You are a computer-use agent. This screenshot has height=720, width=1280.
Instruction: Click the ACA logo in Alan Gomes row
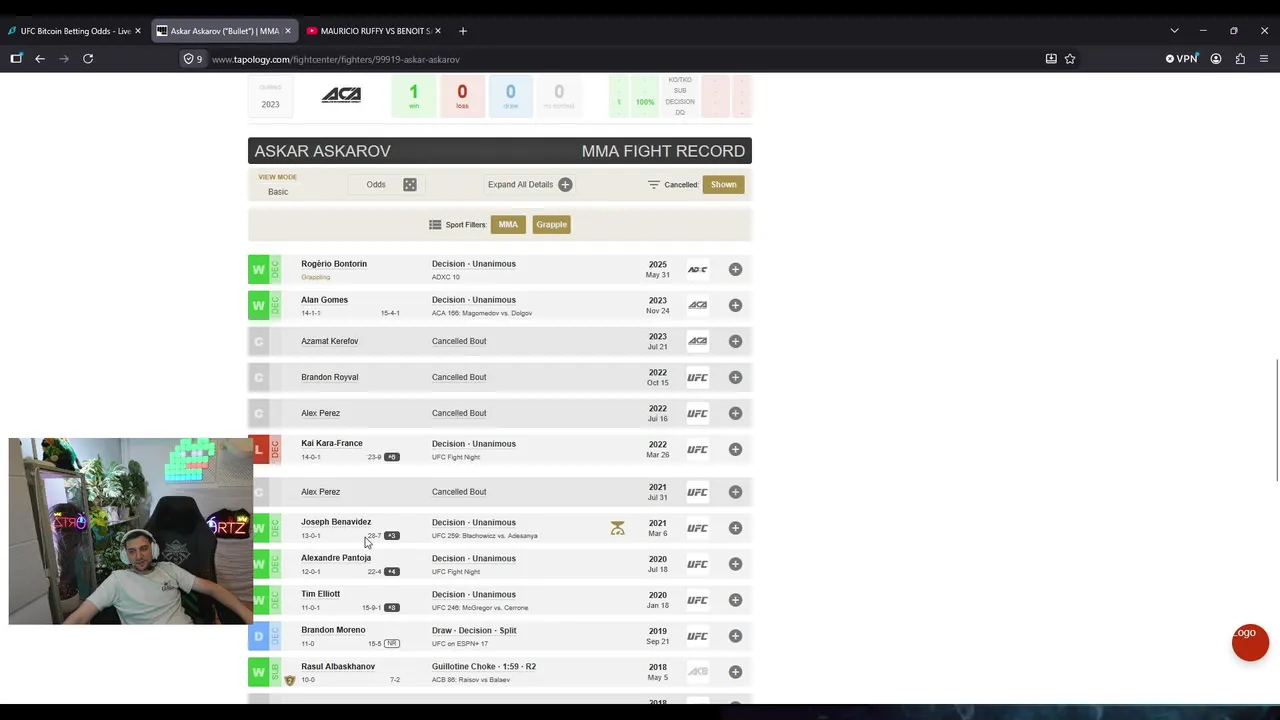click(x=697, y=305)
